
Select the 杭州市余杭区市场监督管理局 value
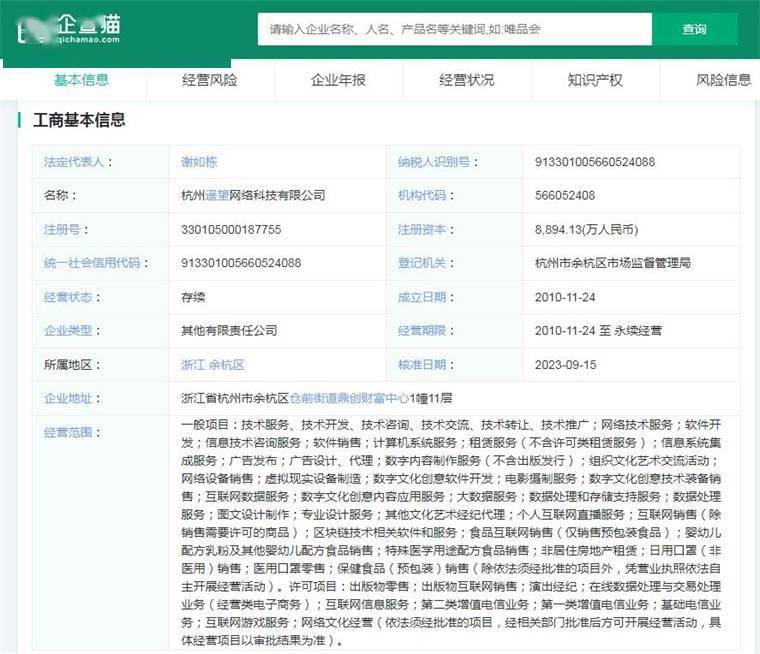point(613,263)
